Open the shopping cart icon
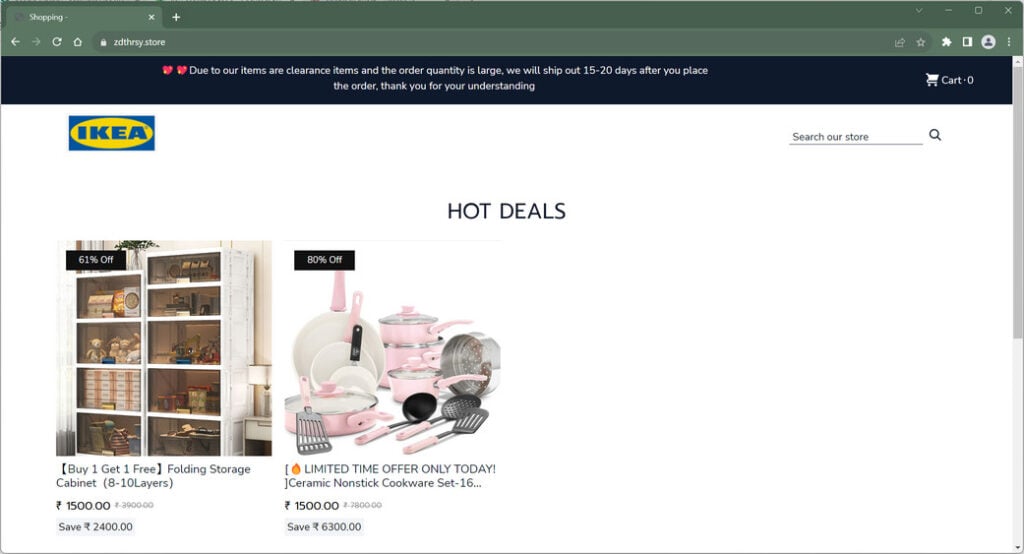 coord(931,80)
